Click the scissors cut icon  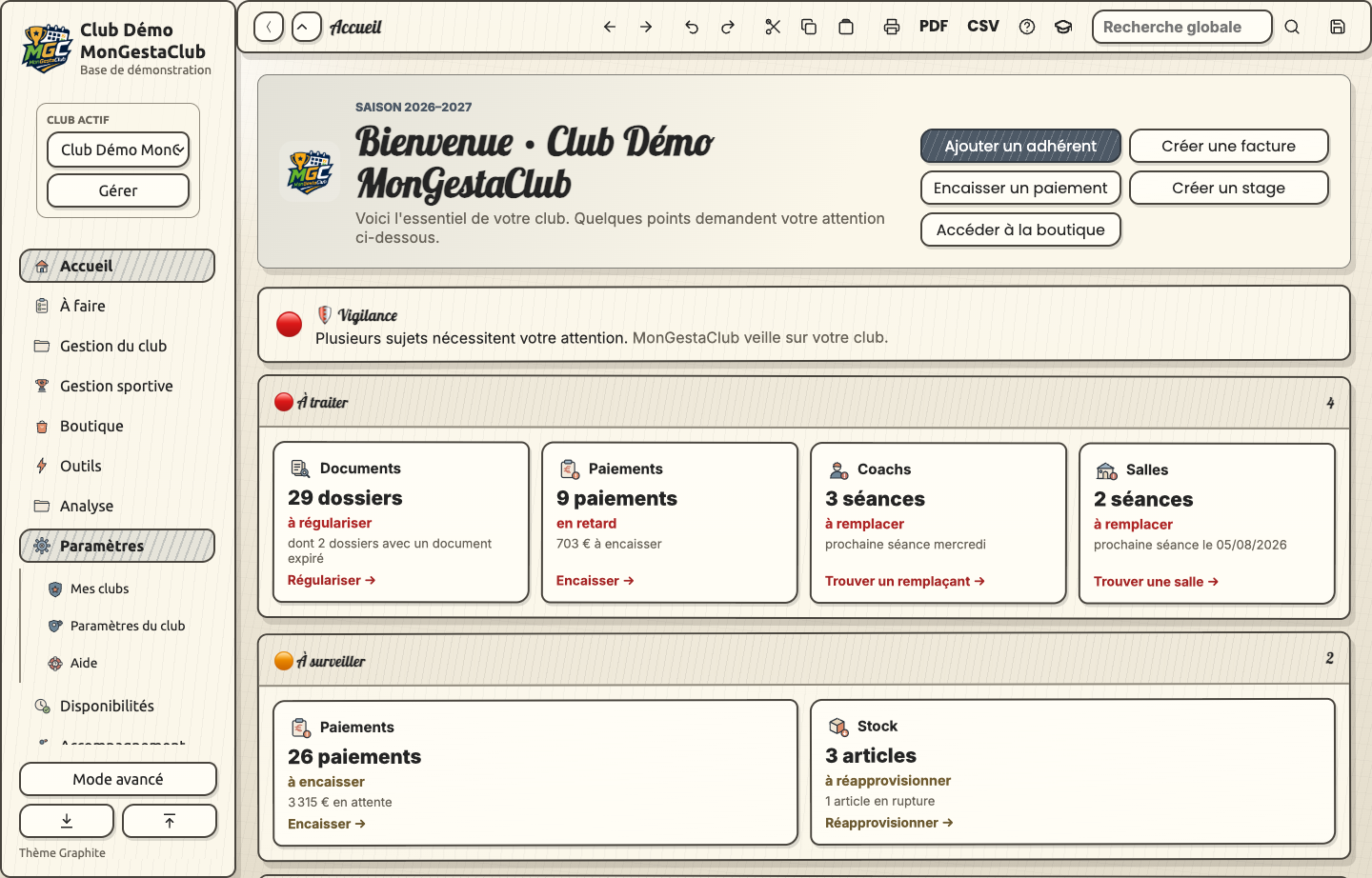[773, 27]
